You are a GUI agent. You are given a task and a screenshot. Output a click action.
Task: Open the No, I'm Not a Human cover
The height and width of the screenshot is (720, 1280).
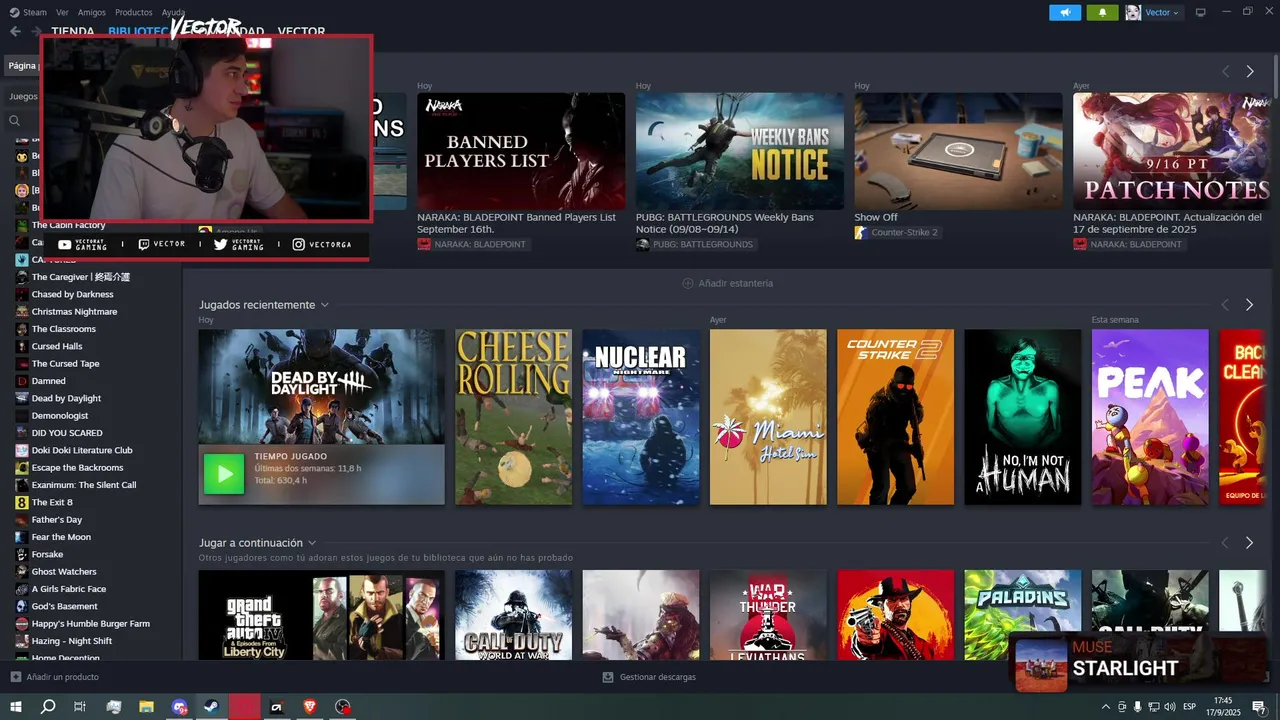(1023, 417)
